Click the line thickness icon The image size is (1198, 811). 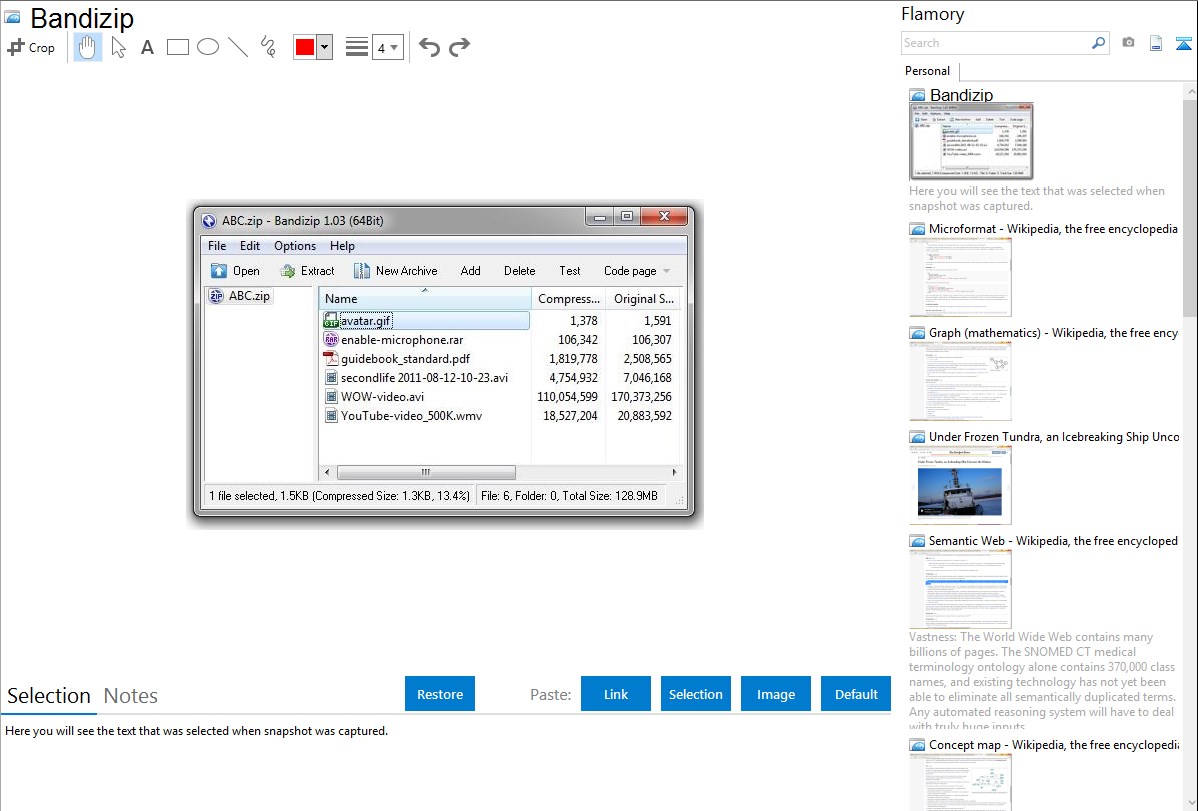point(356,47)
